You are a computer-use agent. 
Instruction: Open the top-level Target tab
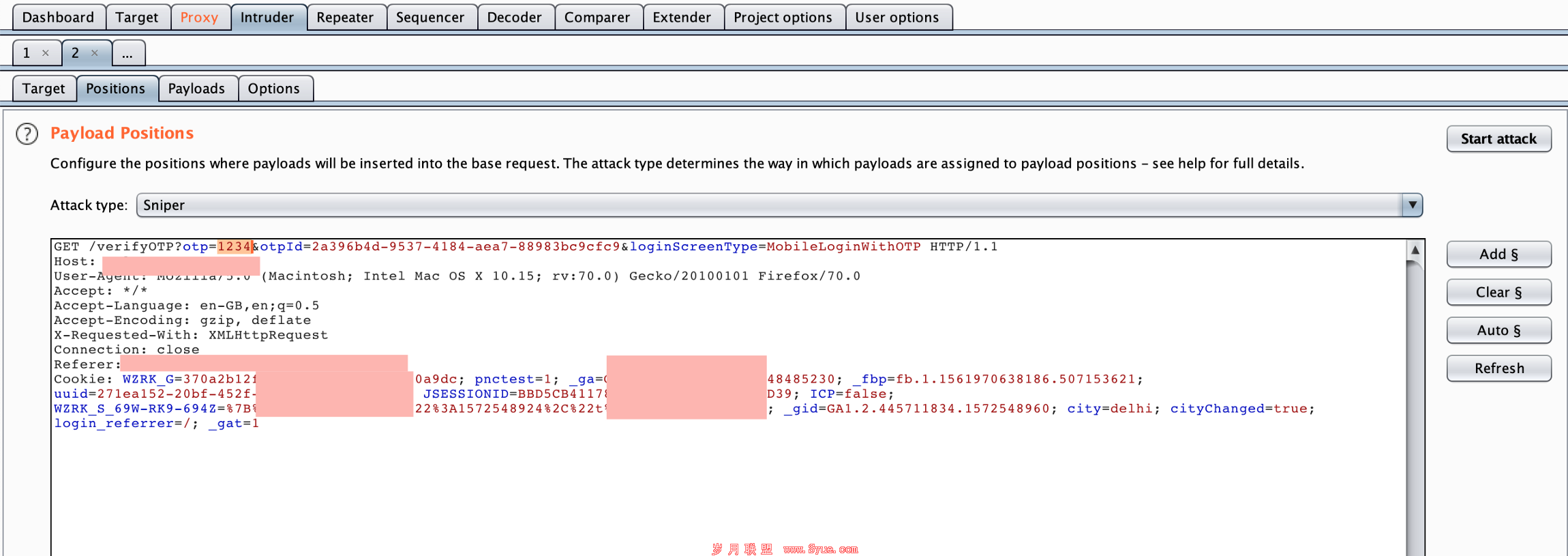pyautogui.click(x=136, y=17)
